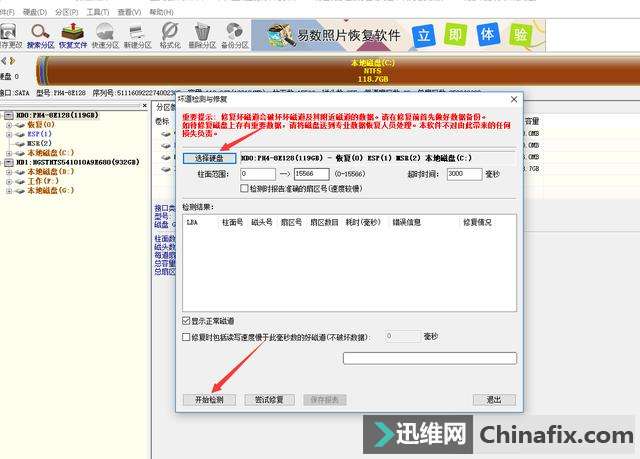The width and height of the screenshot is (640, 459).
Task: Expand the ESP(1) partition node
Action: [9, 134]
